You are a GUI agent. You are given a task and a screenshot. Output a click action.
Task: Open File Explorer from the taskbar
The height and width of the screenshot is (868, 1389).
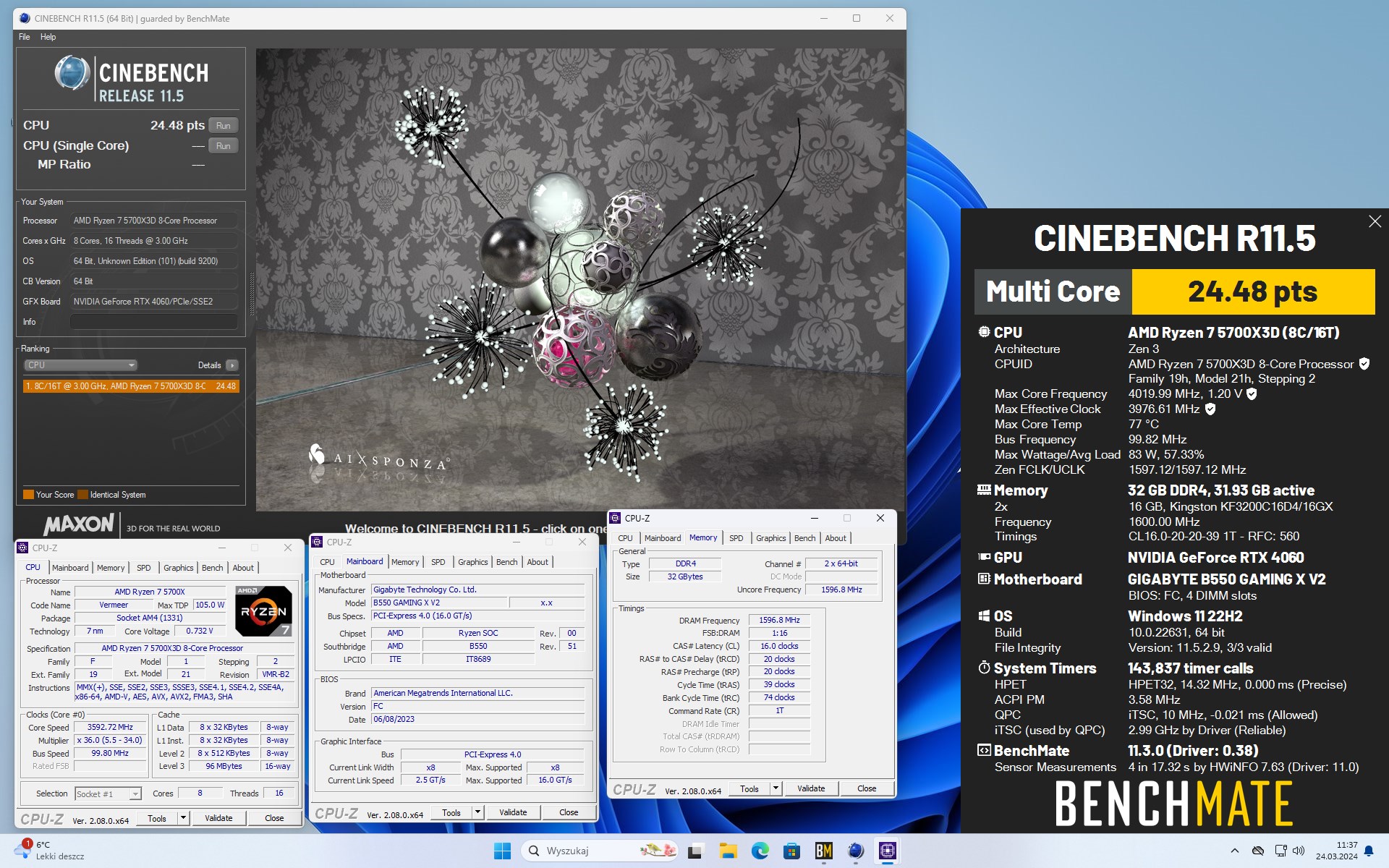[x=728, y=851]
